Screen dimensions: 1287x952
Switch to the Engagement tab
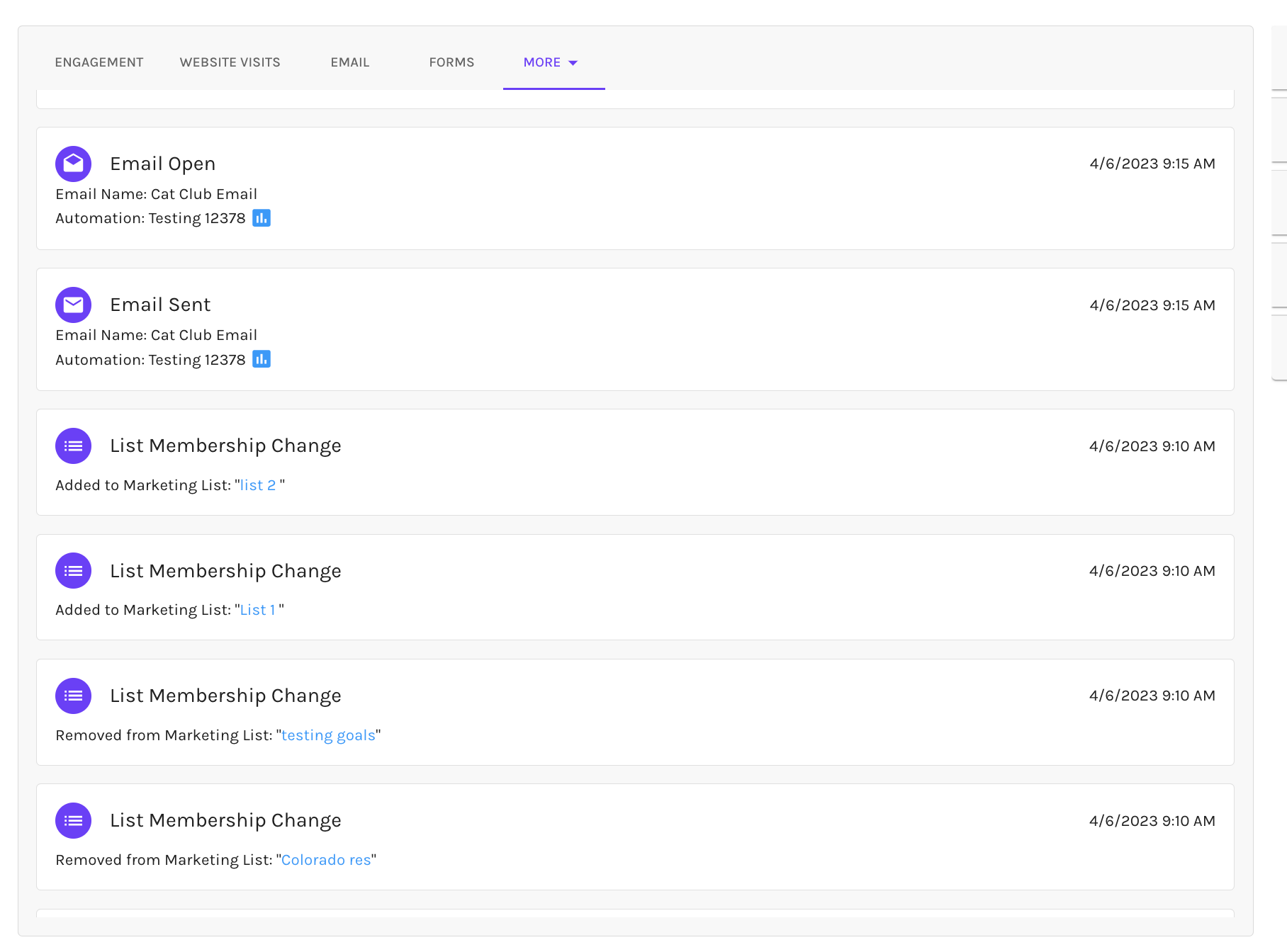coord(99,62)
